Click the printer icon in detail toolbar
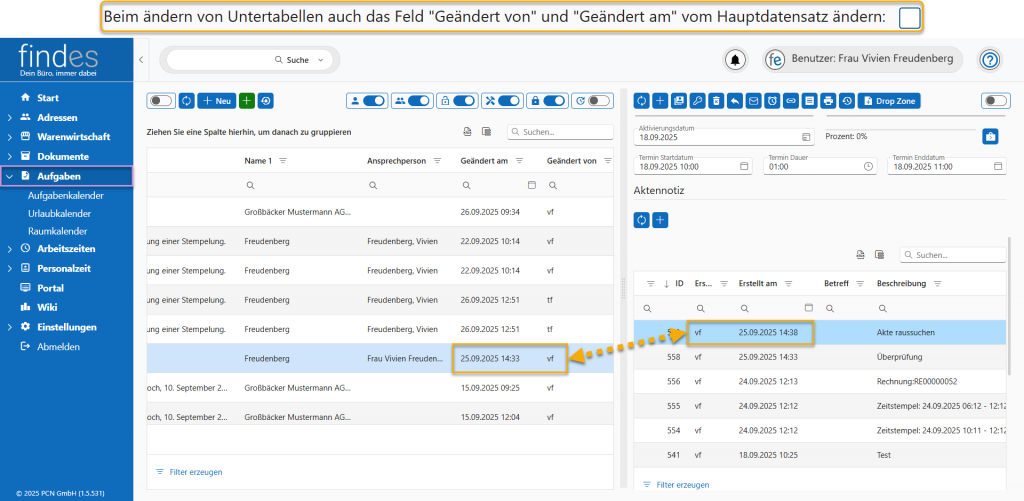Screen dimensions: 1024x501 pos(829,101)
